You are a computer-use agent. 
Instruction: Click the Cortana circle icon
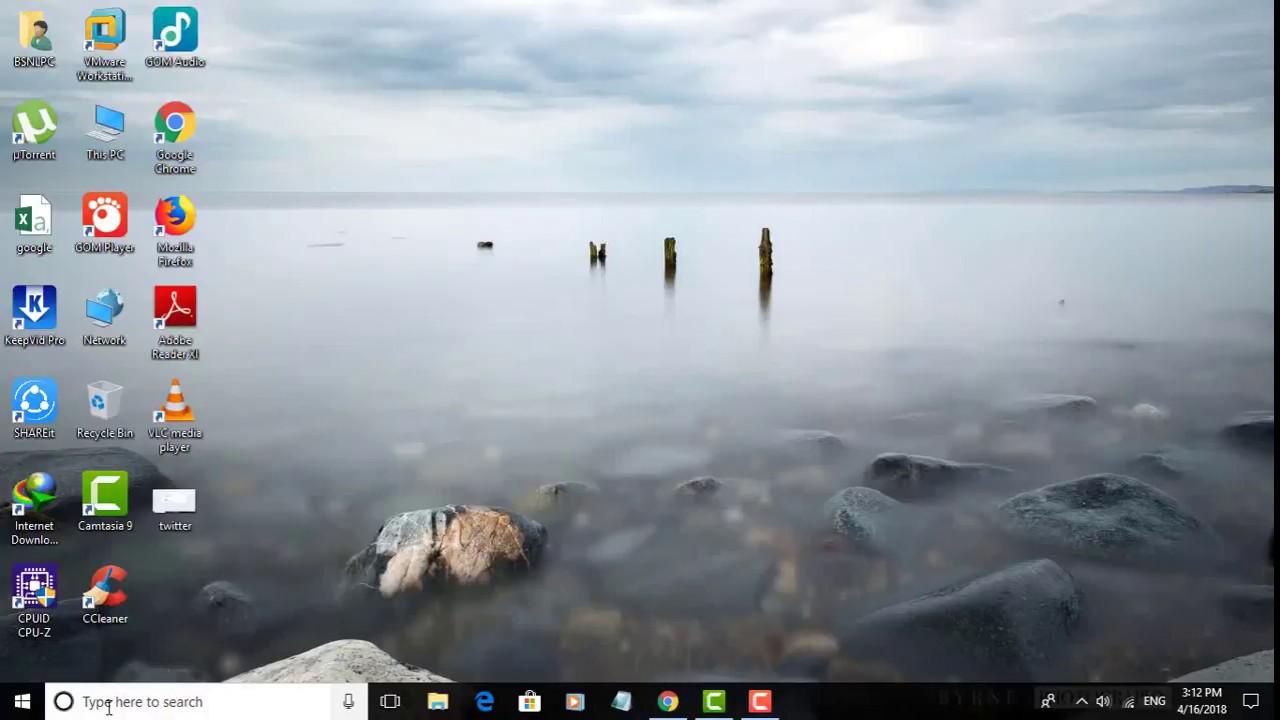coord(63,702)
